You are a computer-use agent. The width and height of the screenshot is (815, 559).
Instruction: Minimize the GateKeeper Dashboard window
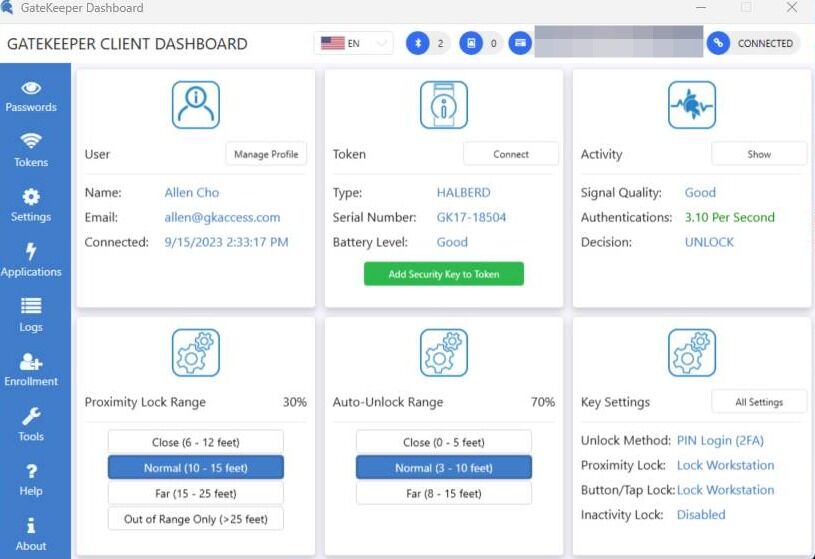tap(701, 7)
